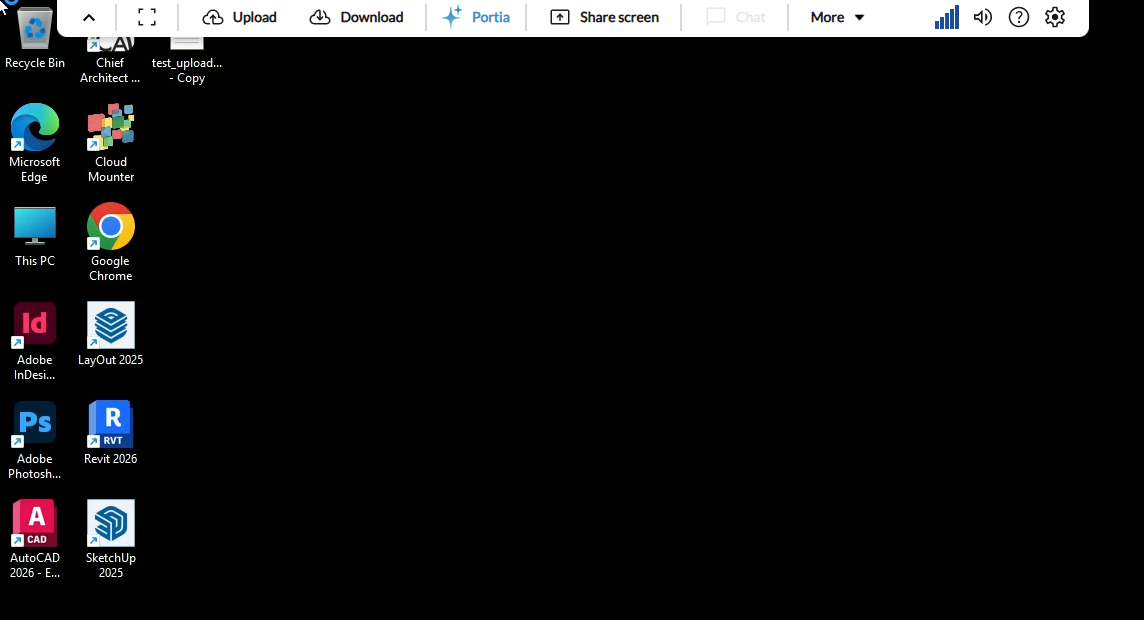Select the Cloud Mounter shortcut

(111, 142)
